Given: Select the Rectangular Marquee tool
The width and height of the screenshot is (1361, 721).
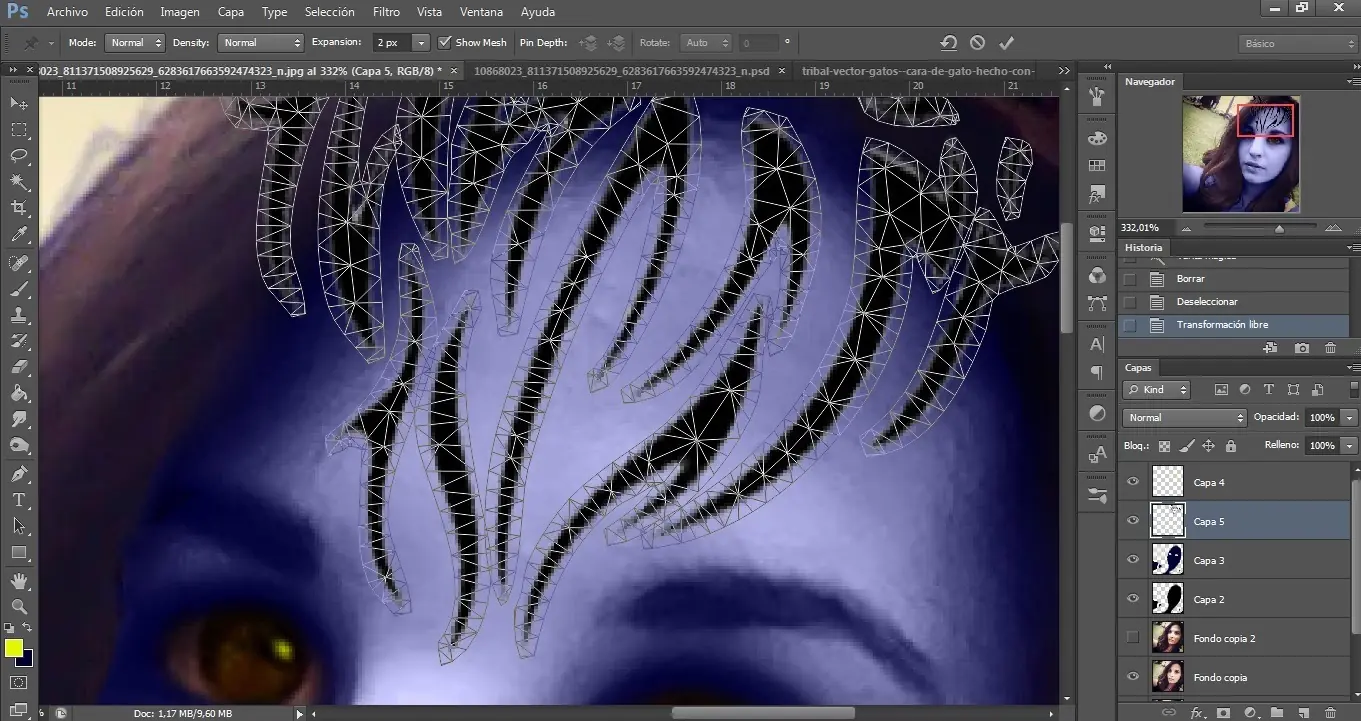Looking at the screenshot, I should [x=19, y=130].
